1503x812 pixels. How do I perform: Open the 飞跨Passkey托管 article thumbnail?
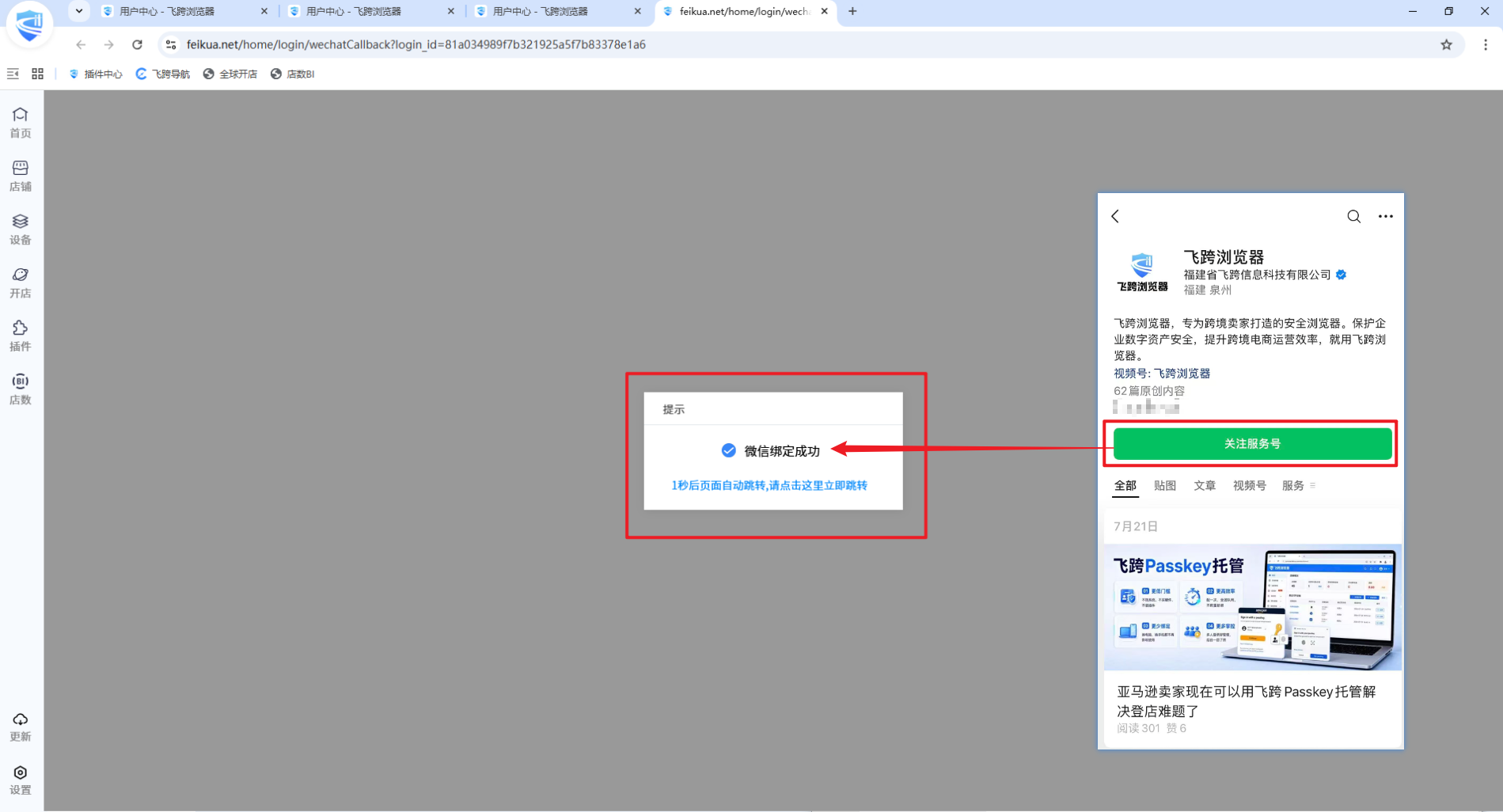point(1252,607)
